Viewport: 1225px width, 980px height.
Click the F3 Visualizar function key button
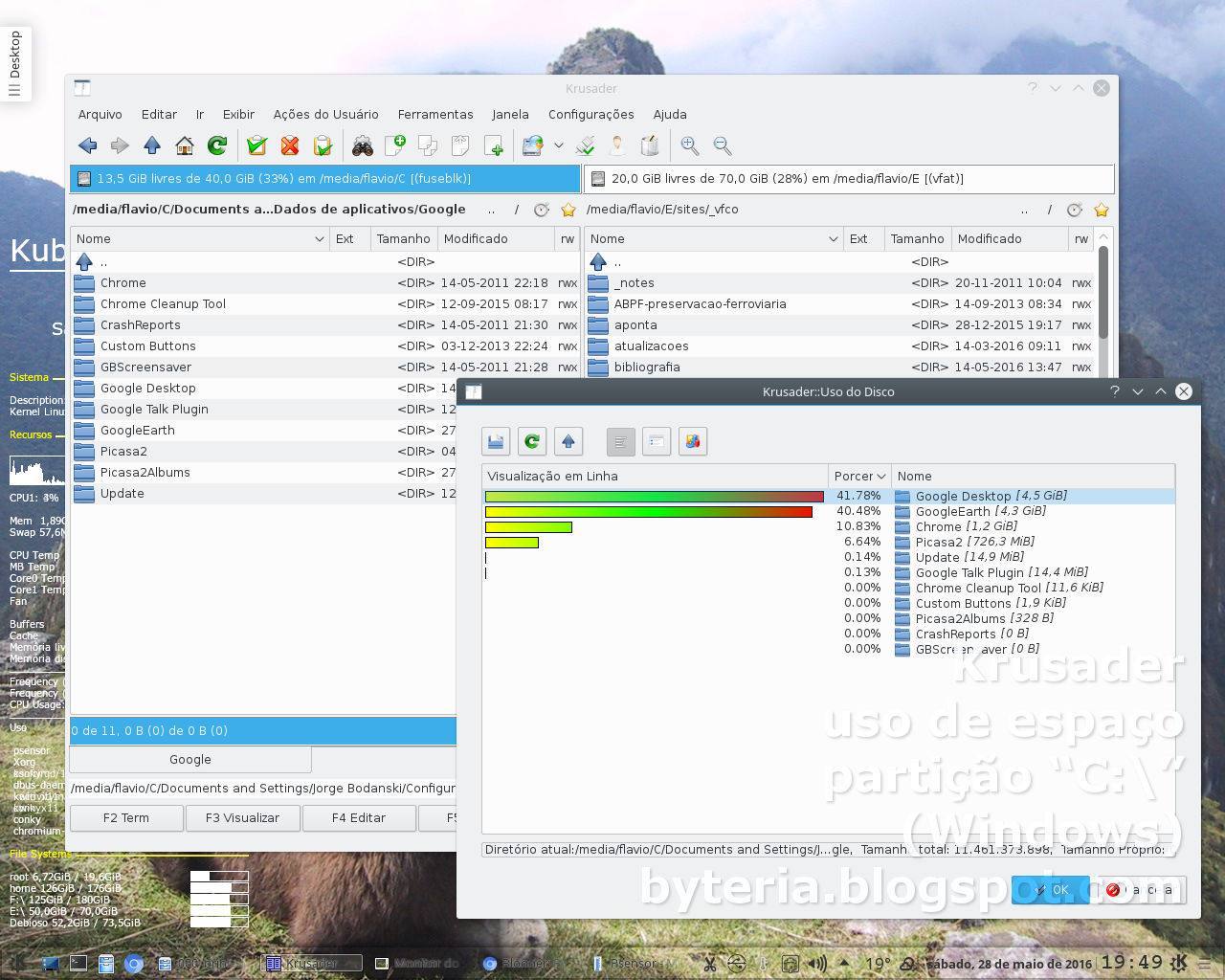(242, 818)
